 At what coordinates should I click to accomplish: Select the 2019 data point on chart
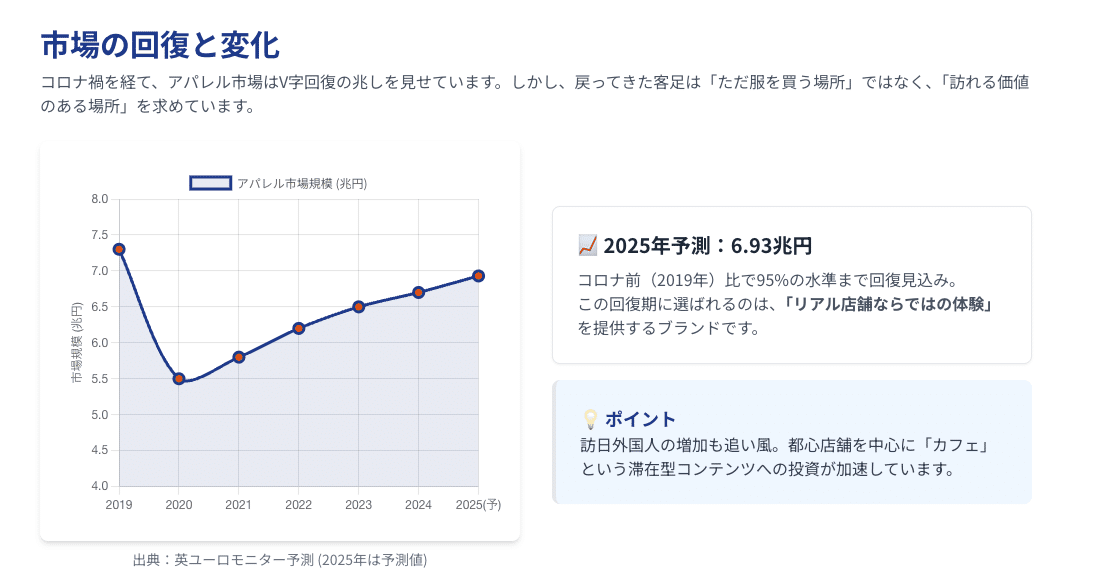[119, 249]
